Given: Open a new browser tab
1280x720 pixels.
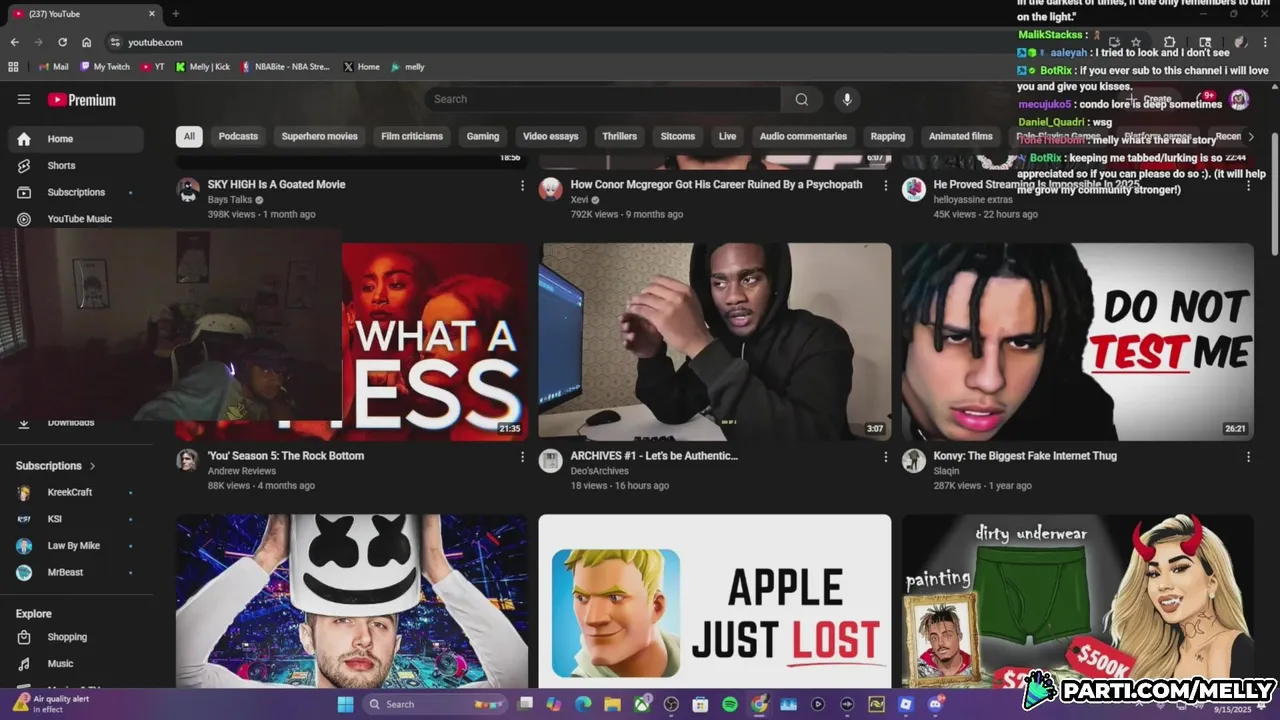Looking at the screenshot, I should click(175, 14).
